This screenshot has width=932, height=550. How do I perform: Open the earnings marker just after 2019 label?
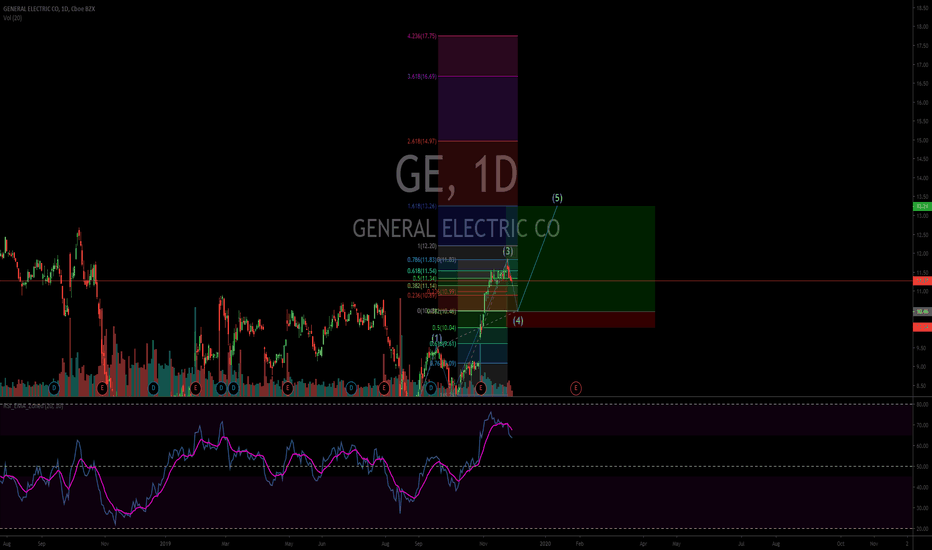click(x=195, y=388)
